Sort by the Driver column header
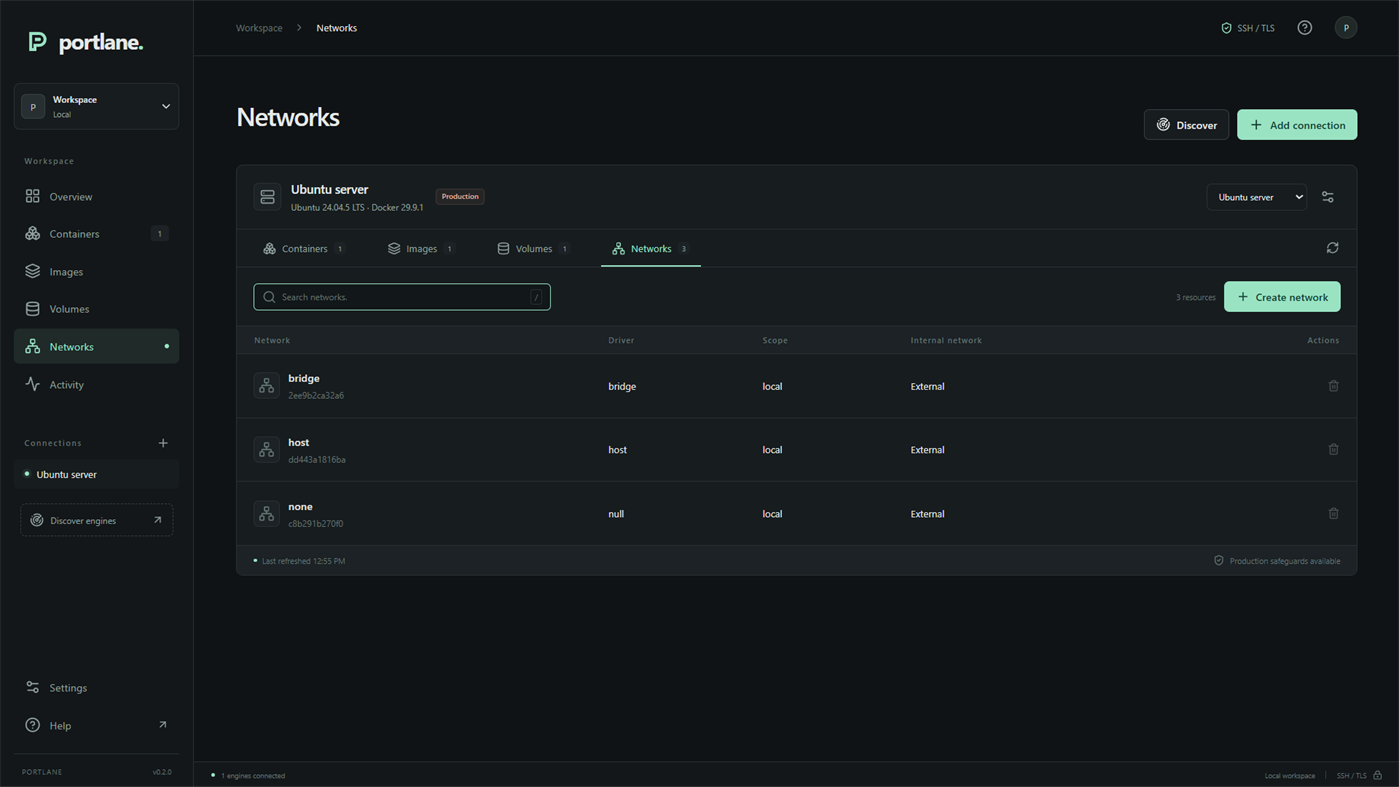Screen dimensions: 1399x787 [x=621, y=340]
